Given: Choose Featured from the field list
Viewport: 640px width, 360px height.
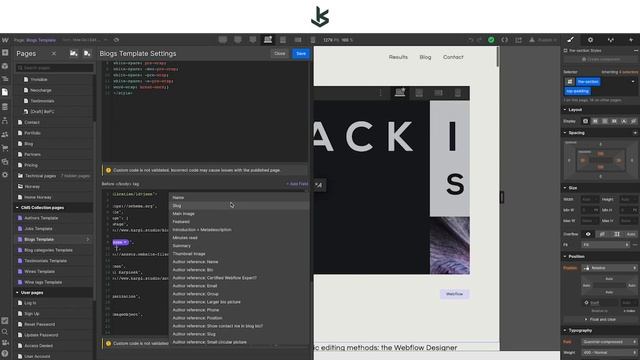Looking at the screenshot, I should [x=239, y=222].
